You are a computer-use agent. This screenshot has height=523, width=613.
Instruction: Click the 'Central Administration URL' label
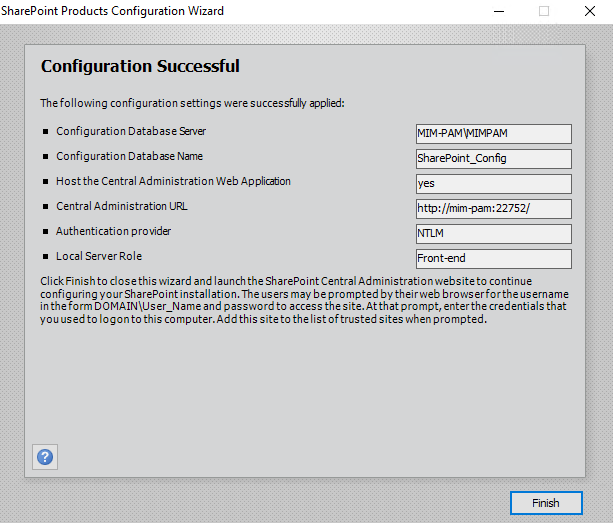pyautogui.click(x=121, y=206)
